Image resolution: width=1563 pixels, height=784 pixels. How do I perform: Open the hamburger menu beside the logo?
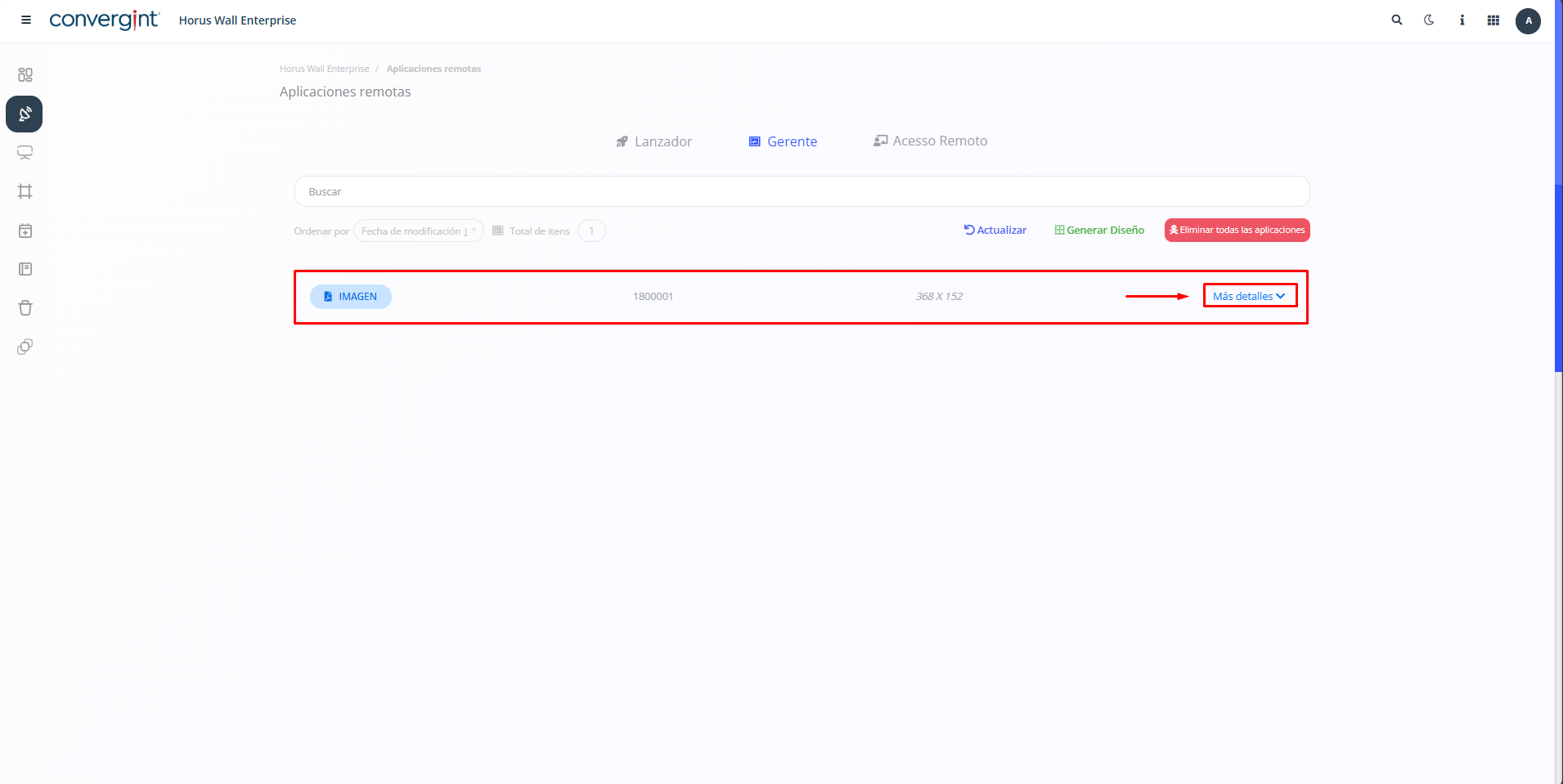pos(26,20)
